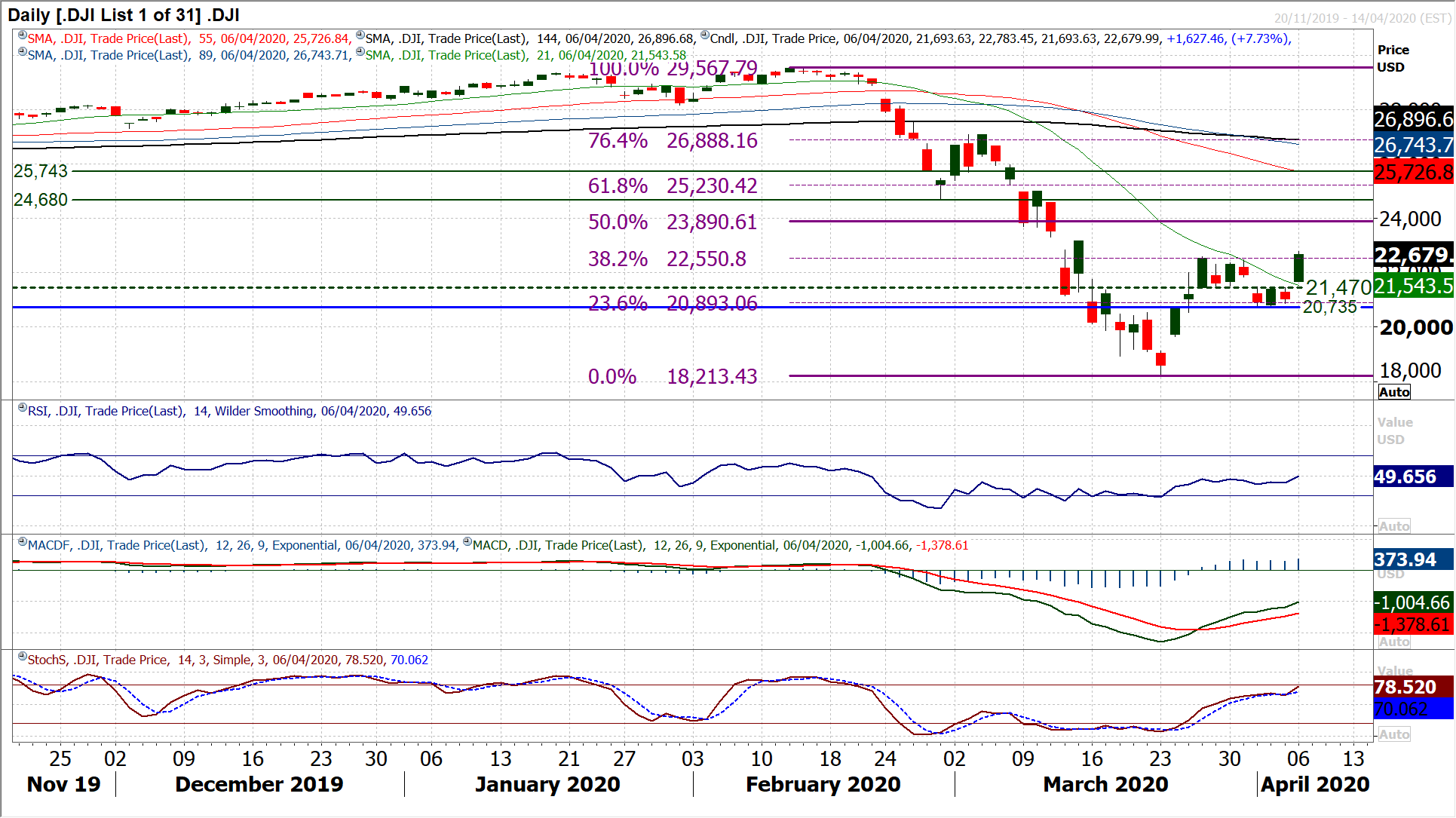Click the black 26,896.6 price tag
This screenshot has width=1456, height=818.
click(x=1413, y=119)
